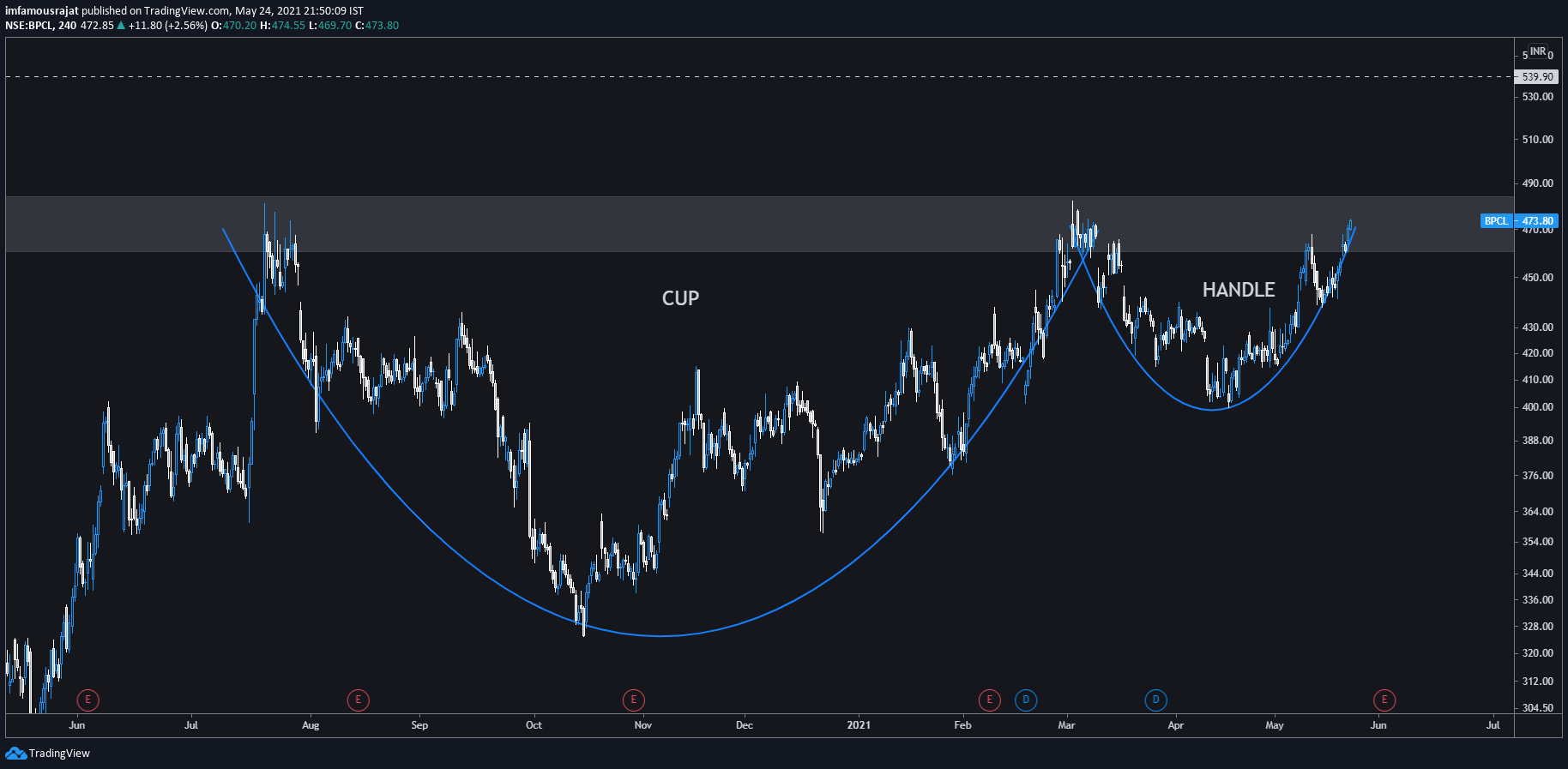Click the 539.90 dashed line price label

click(x=1537, y=76)
